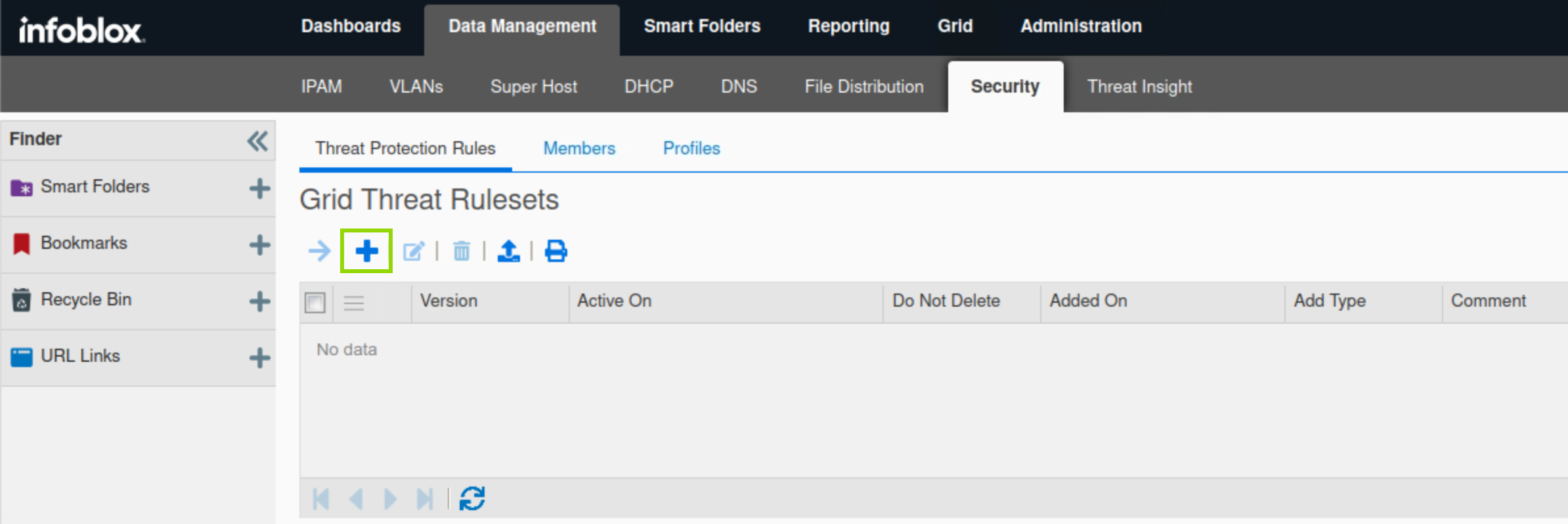1568x524 pixels.
Task: Open the Administration menu
Action: point(1081,26)
